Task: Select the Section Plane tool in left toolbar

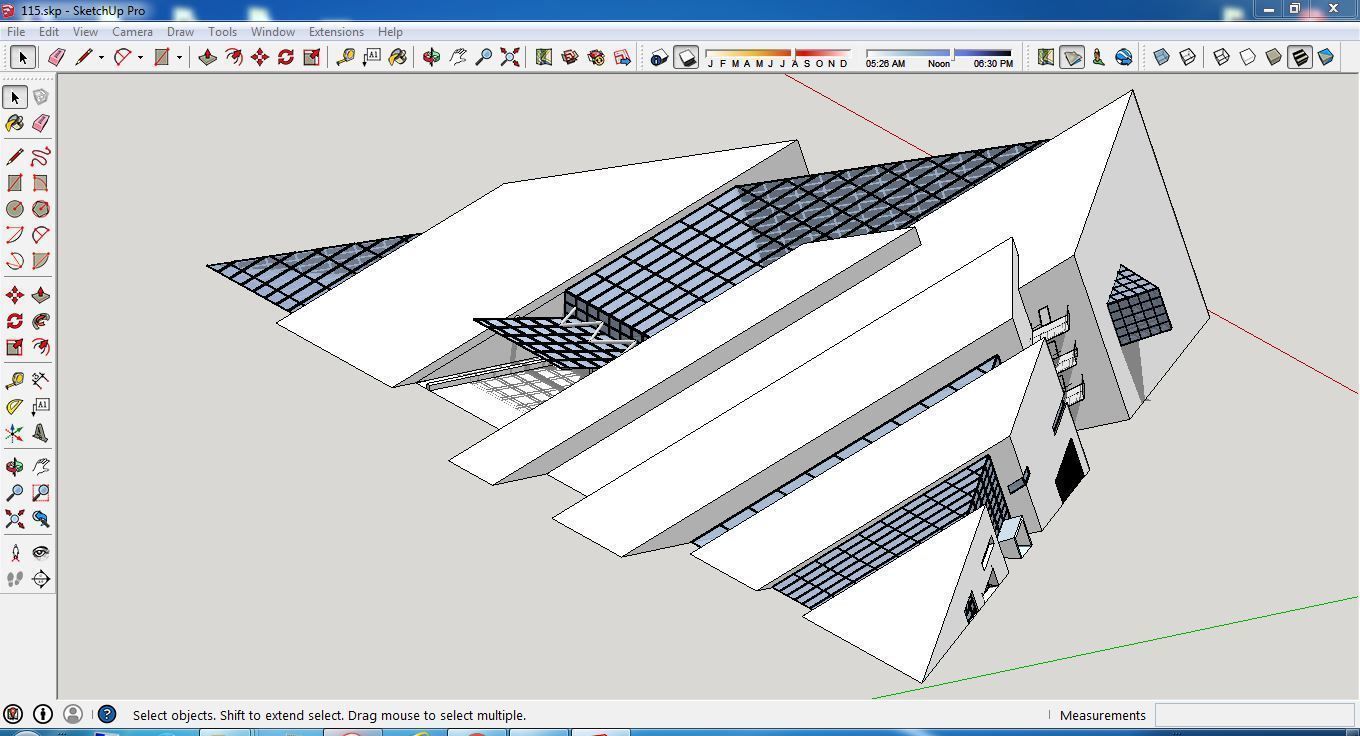Action: [x=40, y=579]
